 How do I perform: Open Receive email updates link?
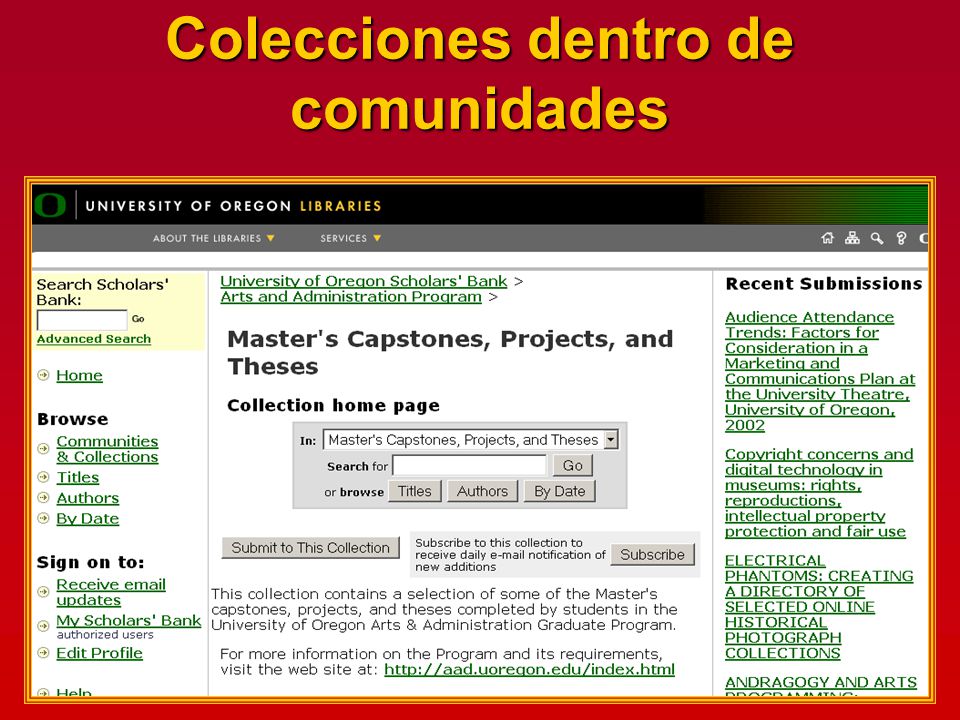[111, 592]
